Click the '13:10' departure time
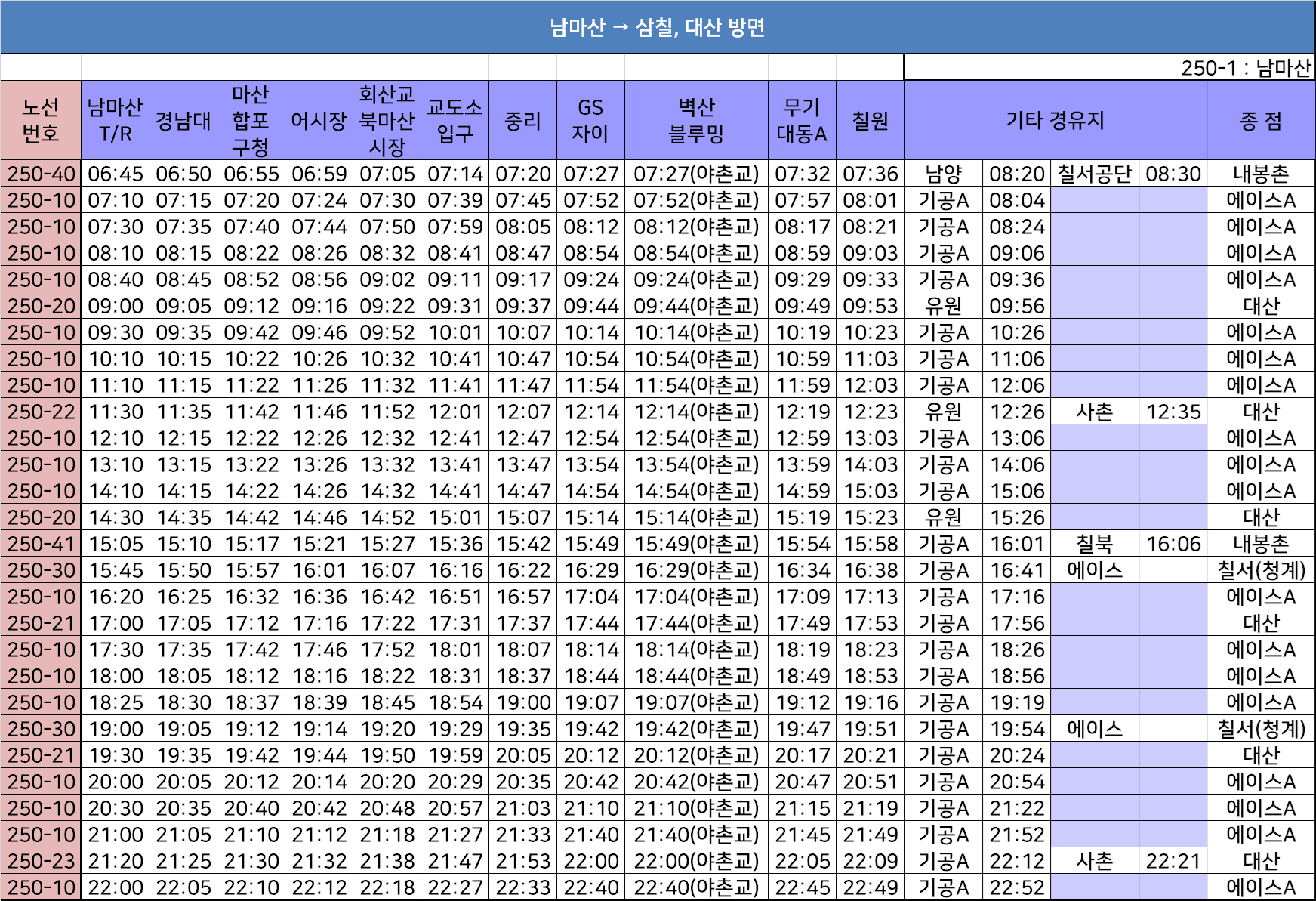 click(x=115, y=464)
